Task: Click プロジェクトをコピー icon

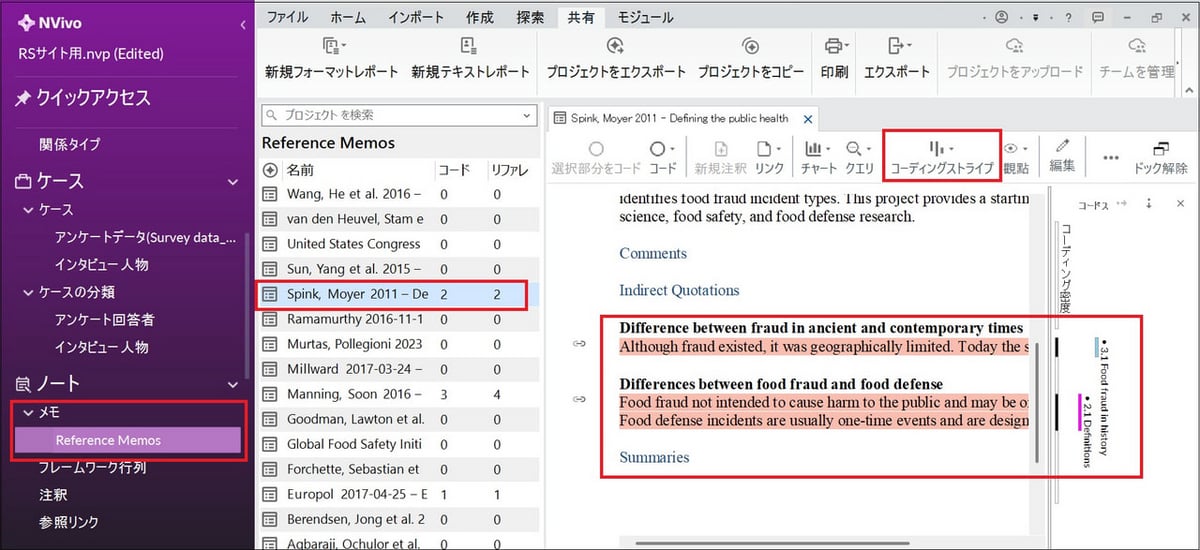Action: coord(750,47)
